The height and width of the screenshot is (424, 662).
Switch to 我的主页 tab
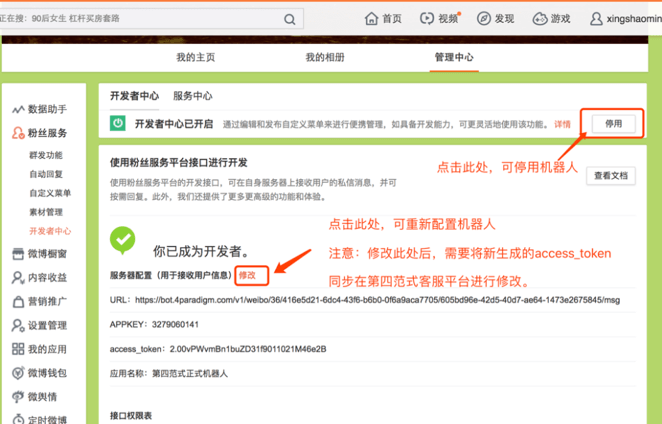195,57
